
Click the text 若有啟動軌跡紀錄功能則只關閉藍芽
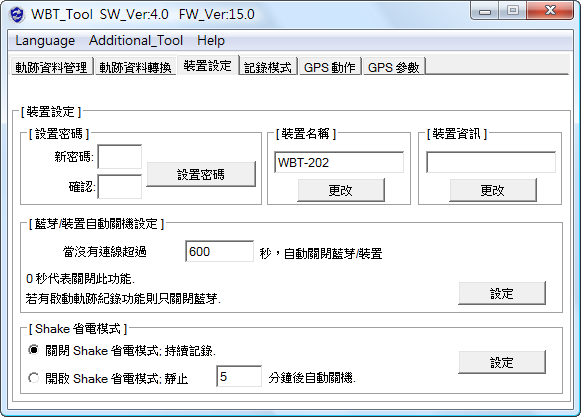(123, 298)
